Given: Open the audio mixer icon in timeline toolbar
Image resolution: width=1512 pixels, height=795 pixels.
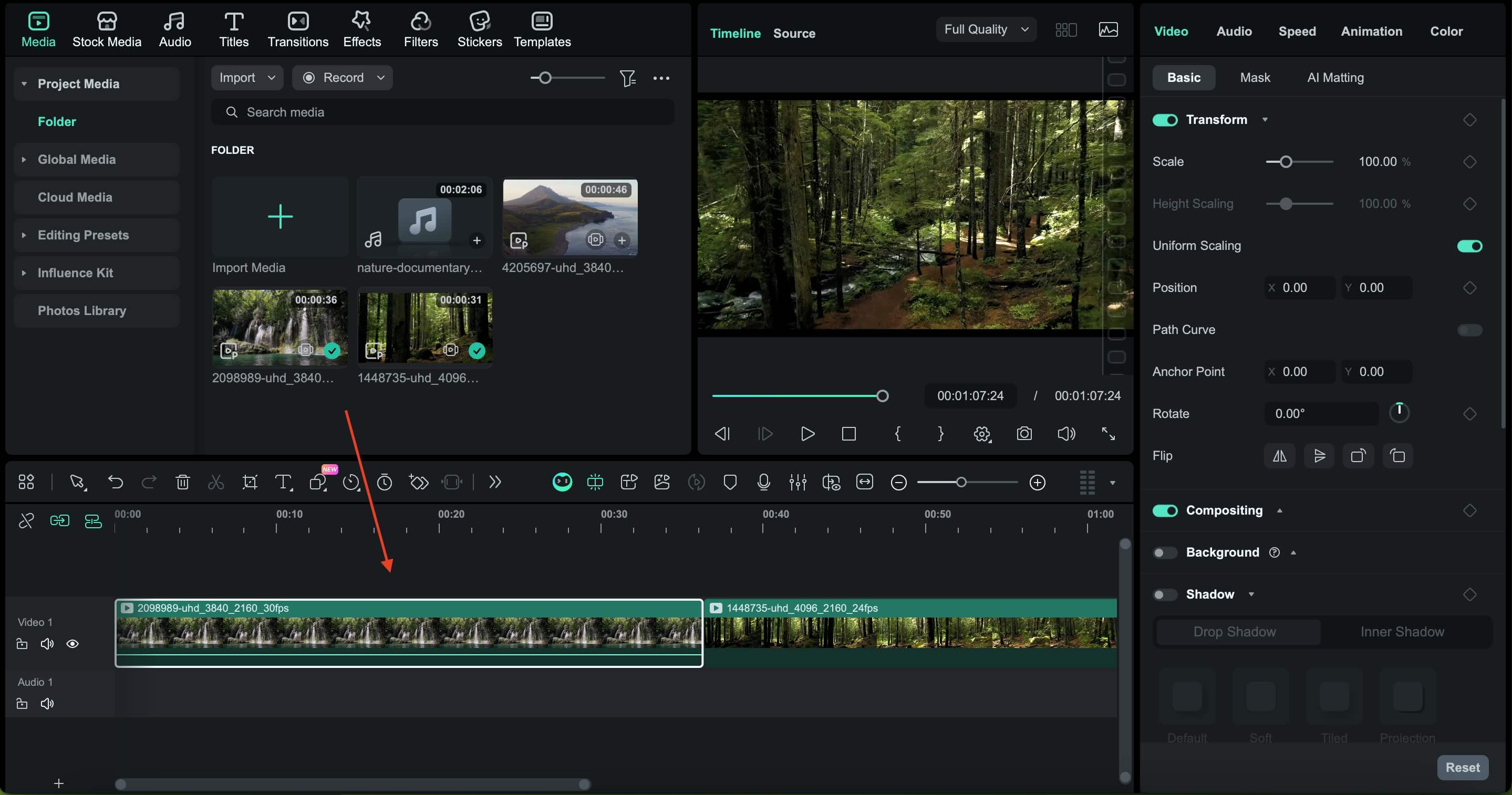Looking at the screenshot, I should 797,482.
